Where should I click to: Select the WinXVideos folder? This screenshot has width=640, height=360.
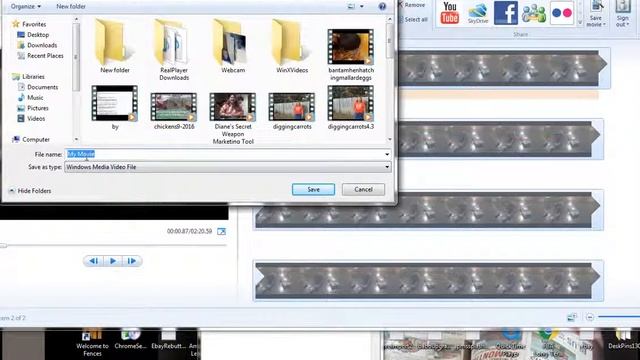coord(292,46)
